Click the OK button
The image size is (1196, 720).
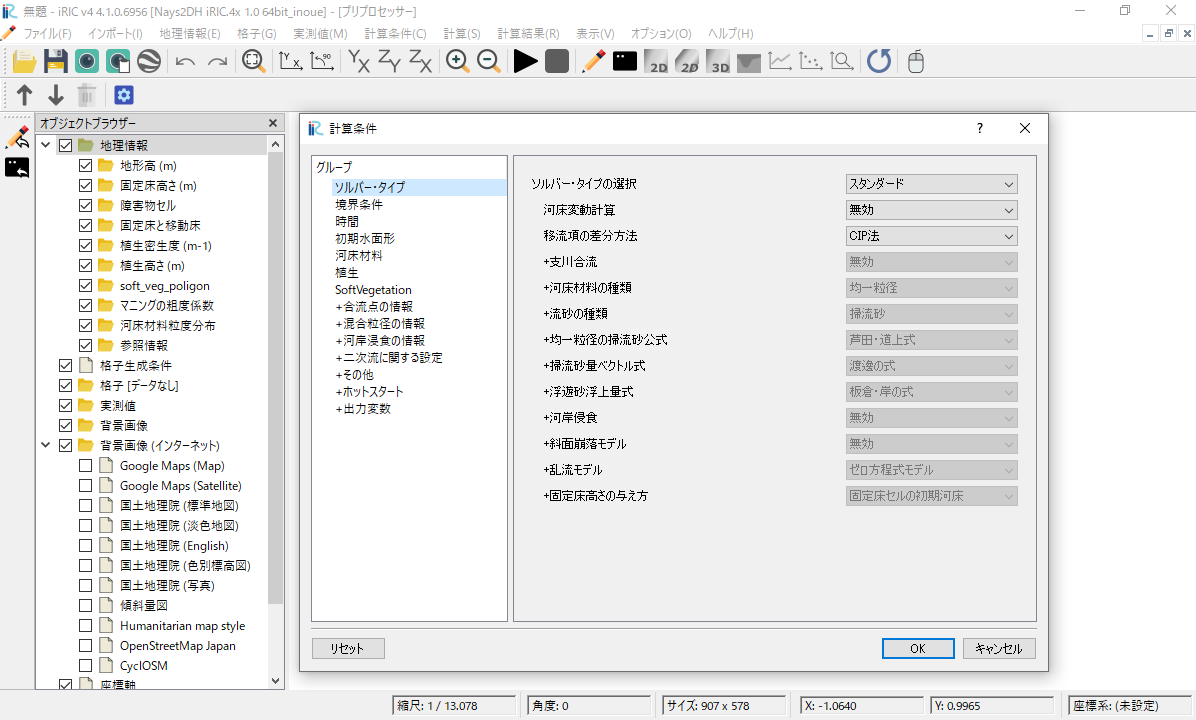click(918, 648)
